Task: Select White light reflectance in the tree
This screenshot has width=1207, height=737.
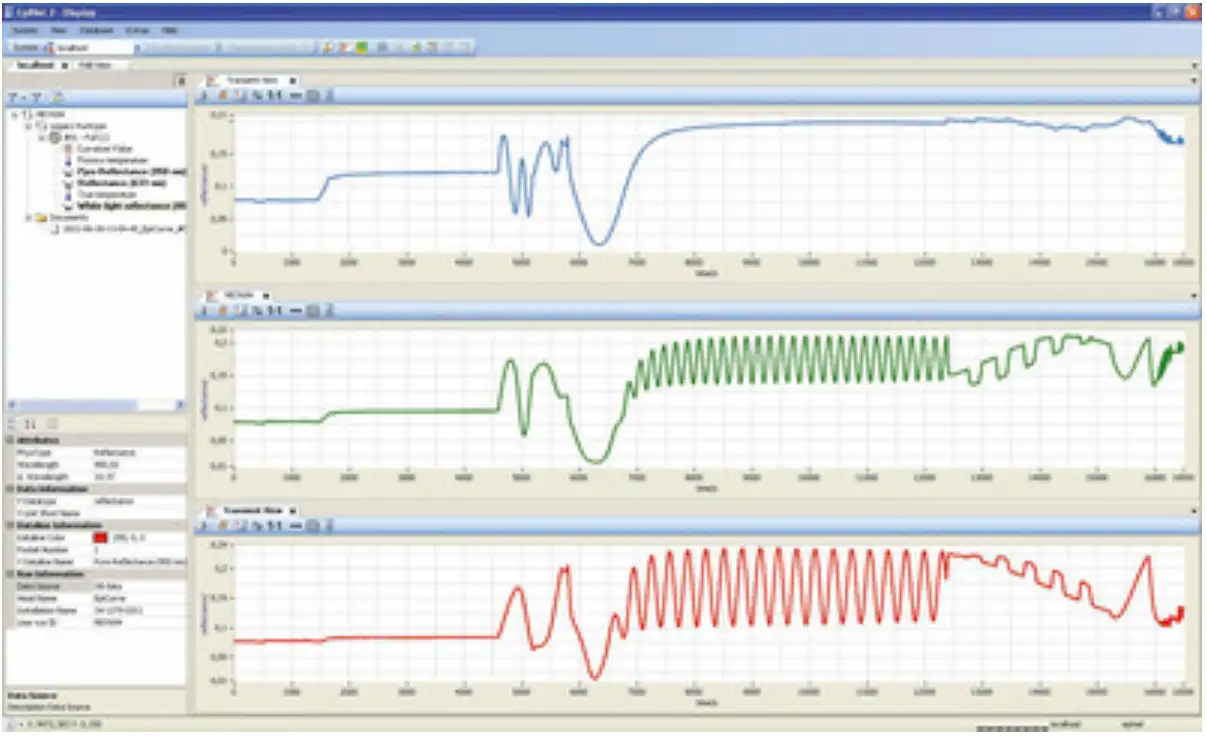Action: [132, 206]
